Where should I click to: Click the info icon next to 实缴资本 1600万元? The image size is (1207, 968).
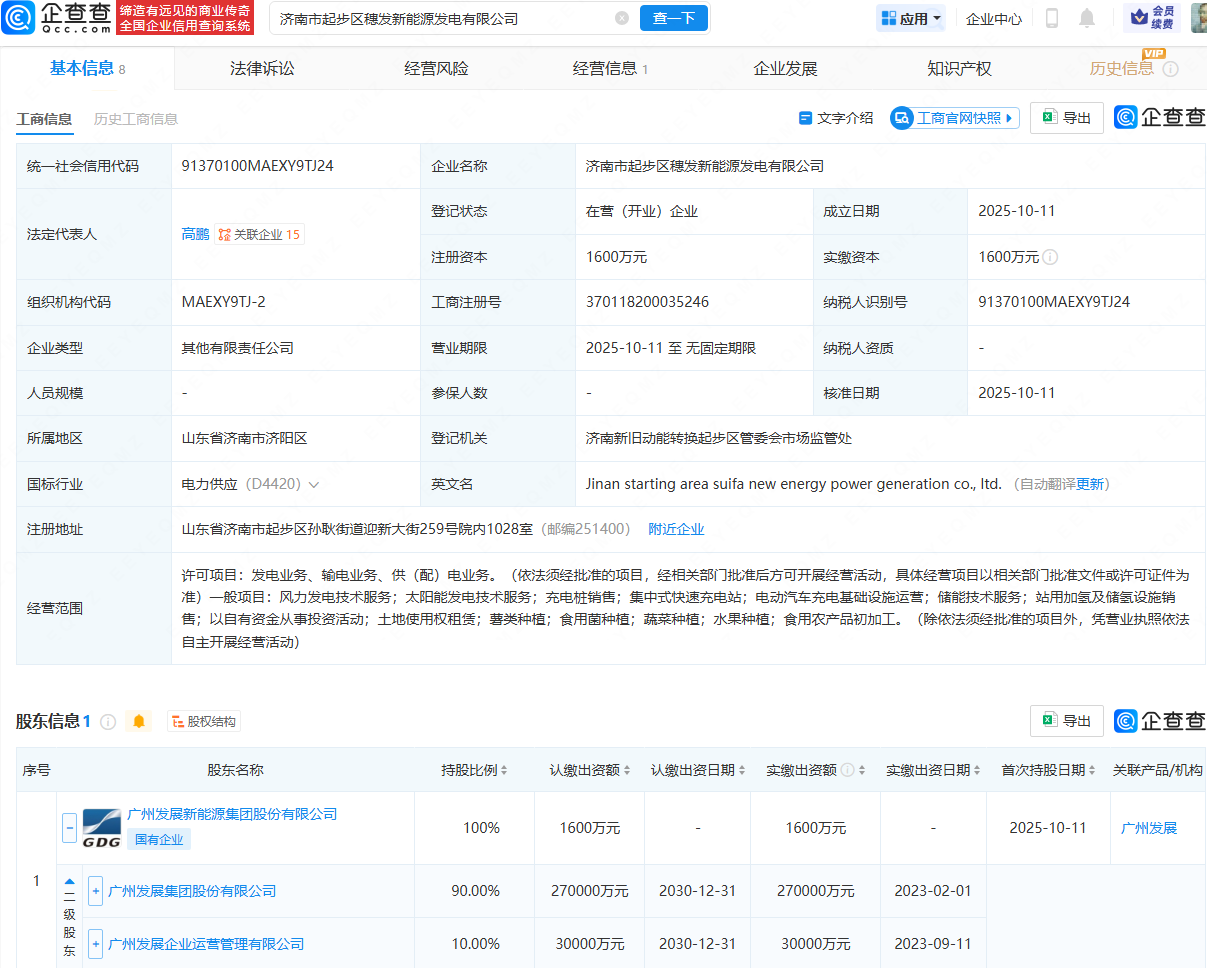pos(1050,257)
